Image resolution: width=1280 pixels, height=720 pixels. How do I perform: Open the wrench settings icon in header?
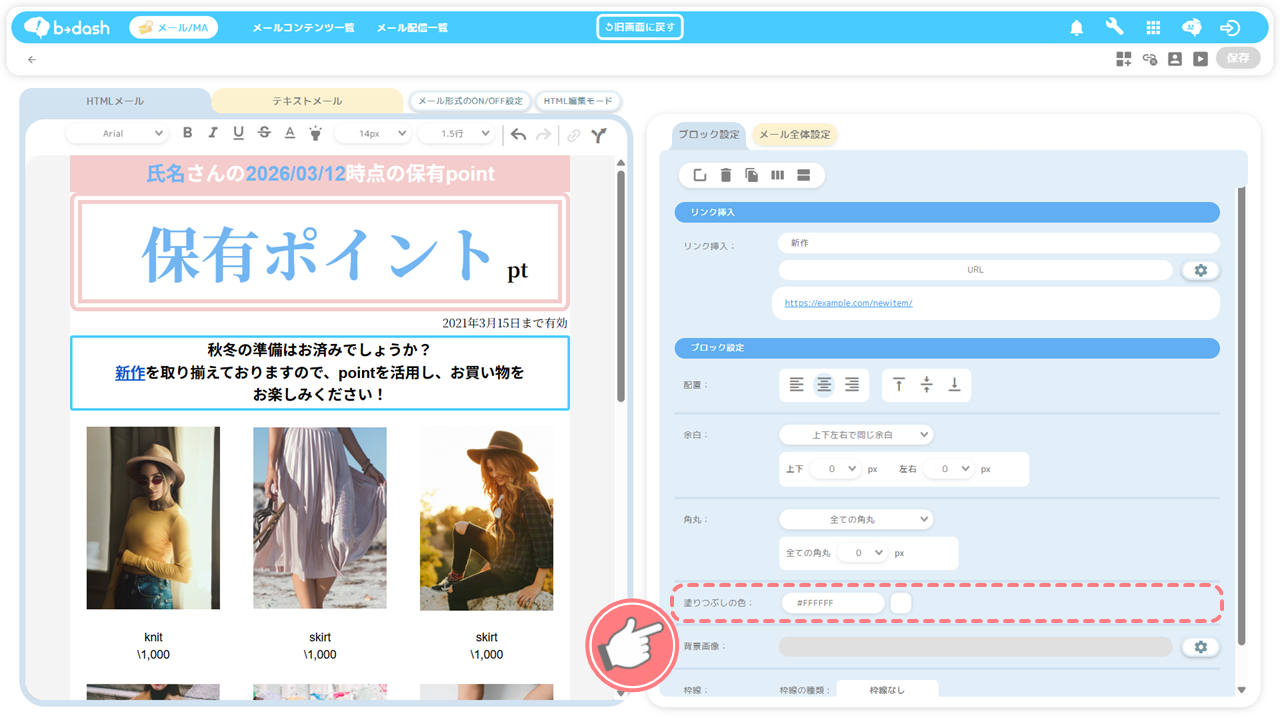[x=1114, y=28]
